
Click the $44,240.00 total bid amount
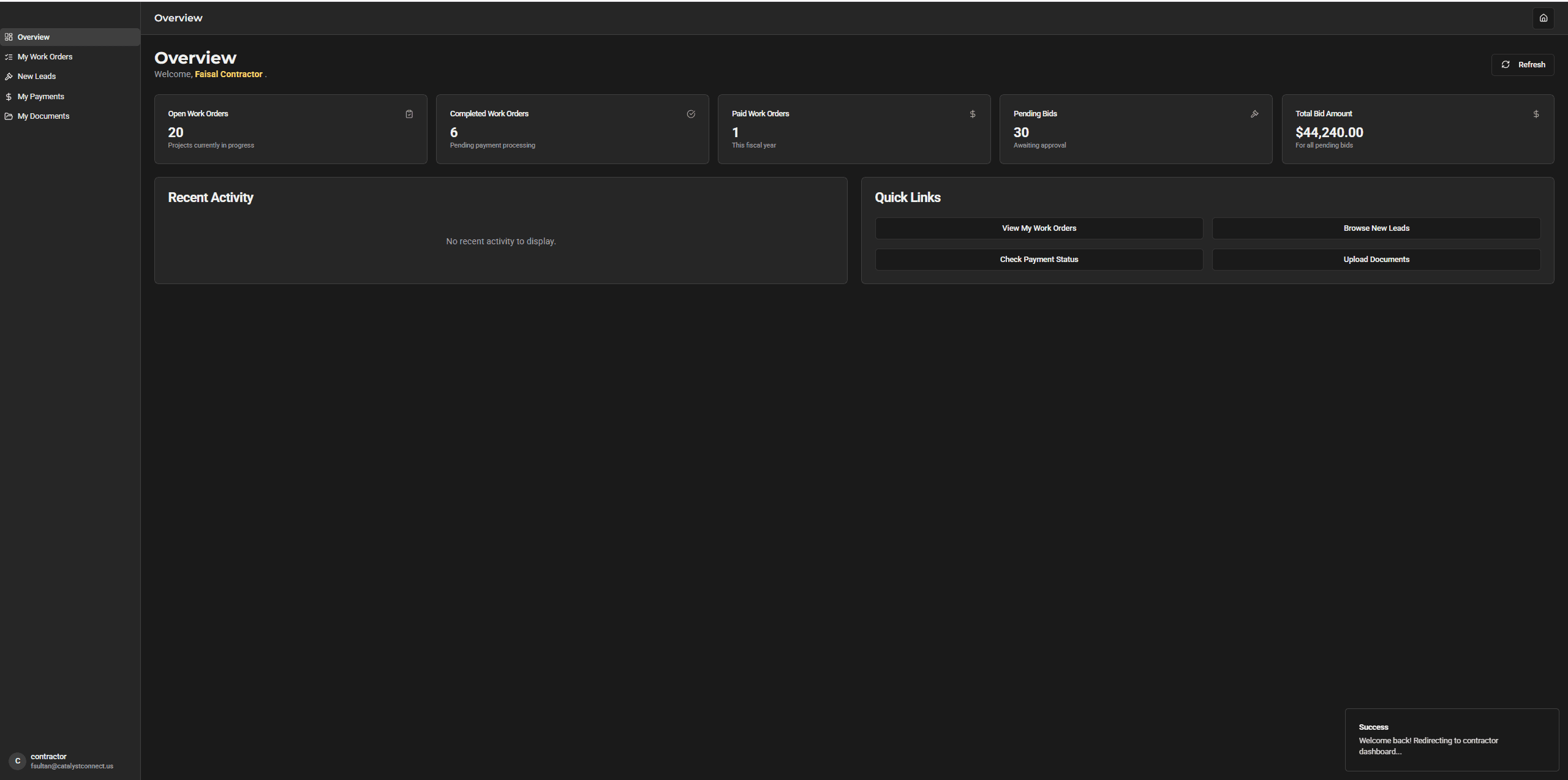pyautogui.click(x=1329, y=132)
